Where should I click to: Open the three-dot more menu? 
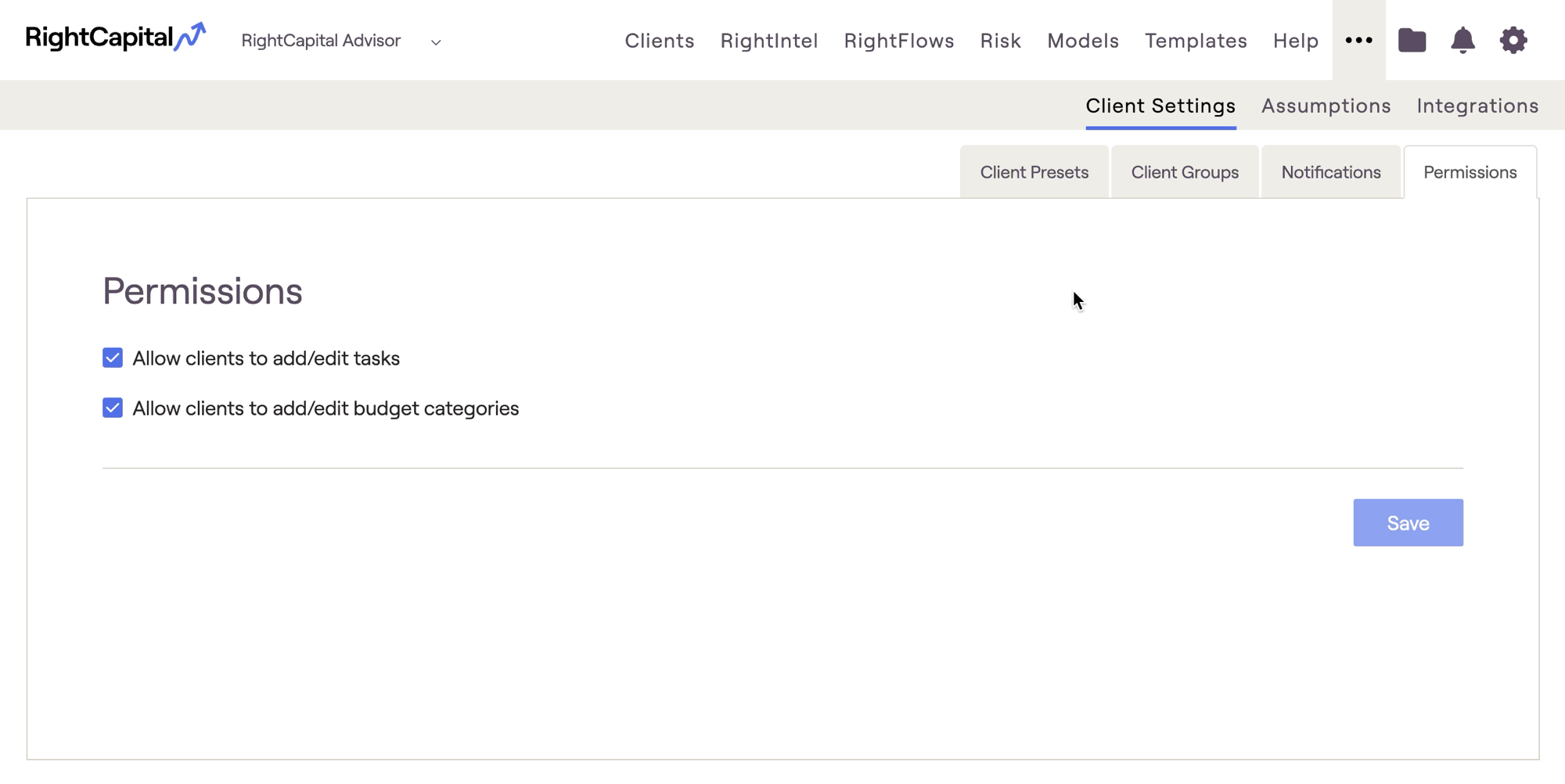pos(1358,40)
